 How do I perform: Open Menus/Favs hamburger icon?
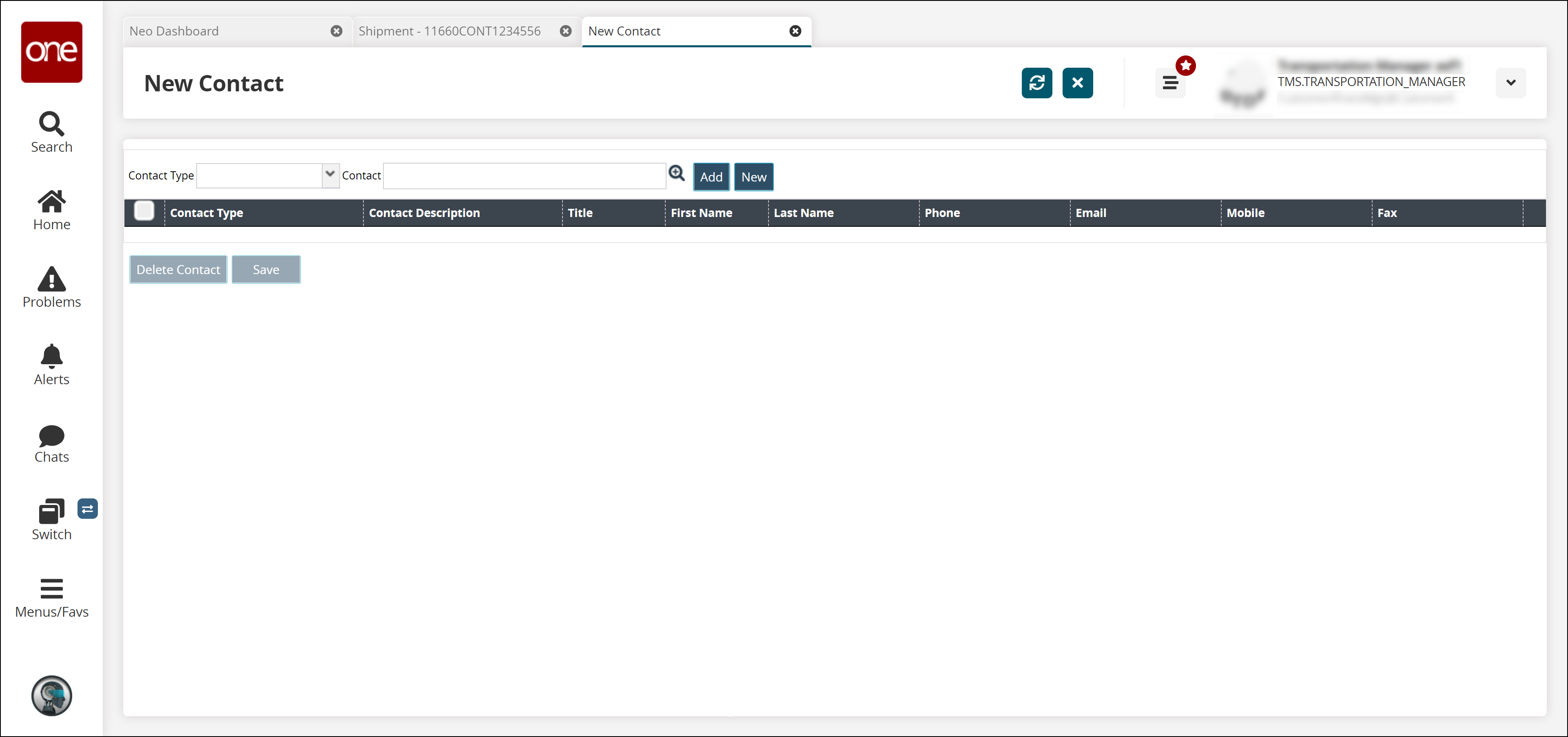click(51, 598)
